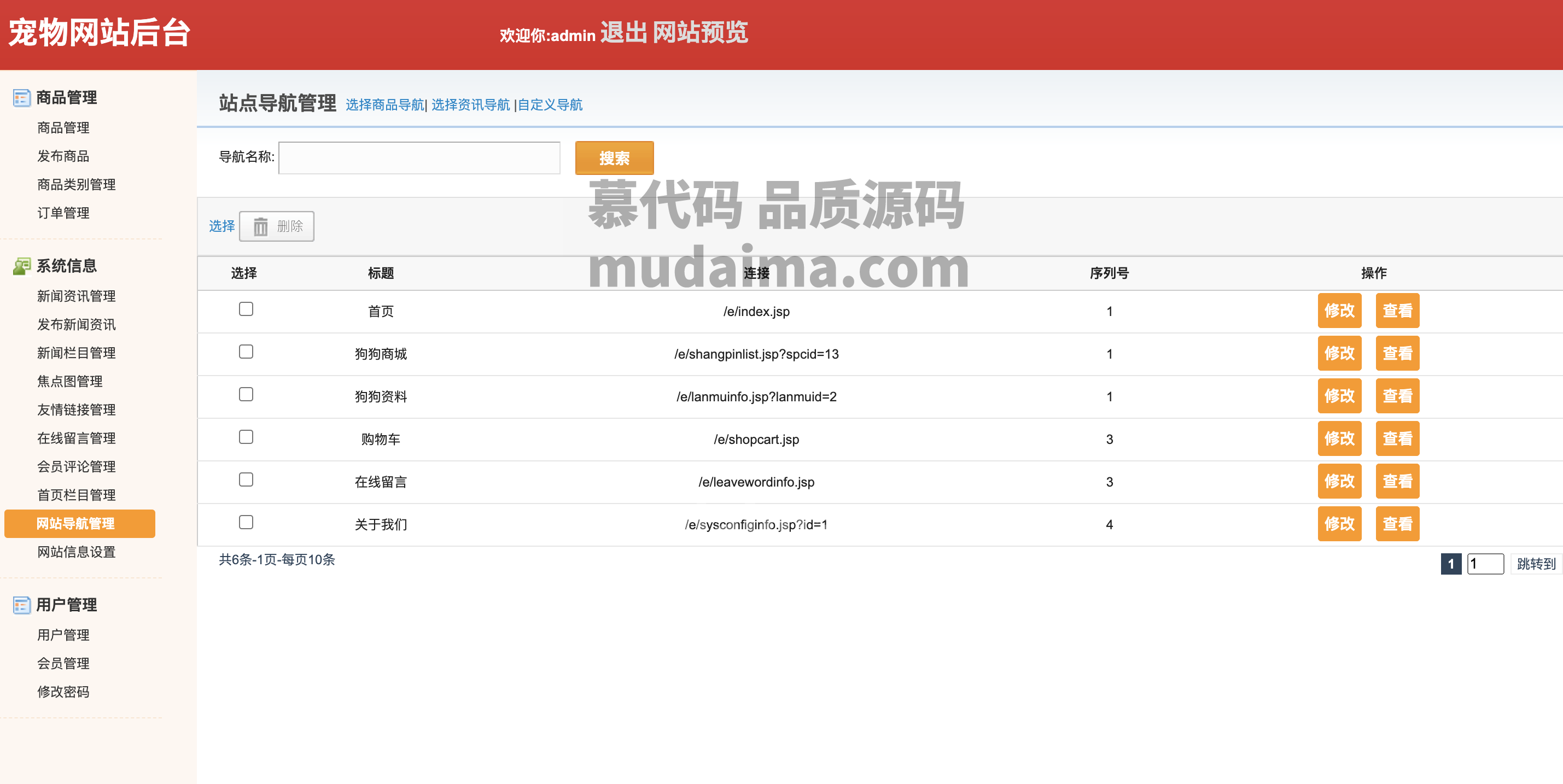Select highlighted 网站导航管理 sidebar item
1563x784 pixels.
click(x=79, y=524)
